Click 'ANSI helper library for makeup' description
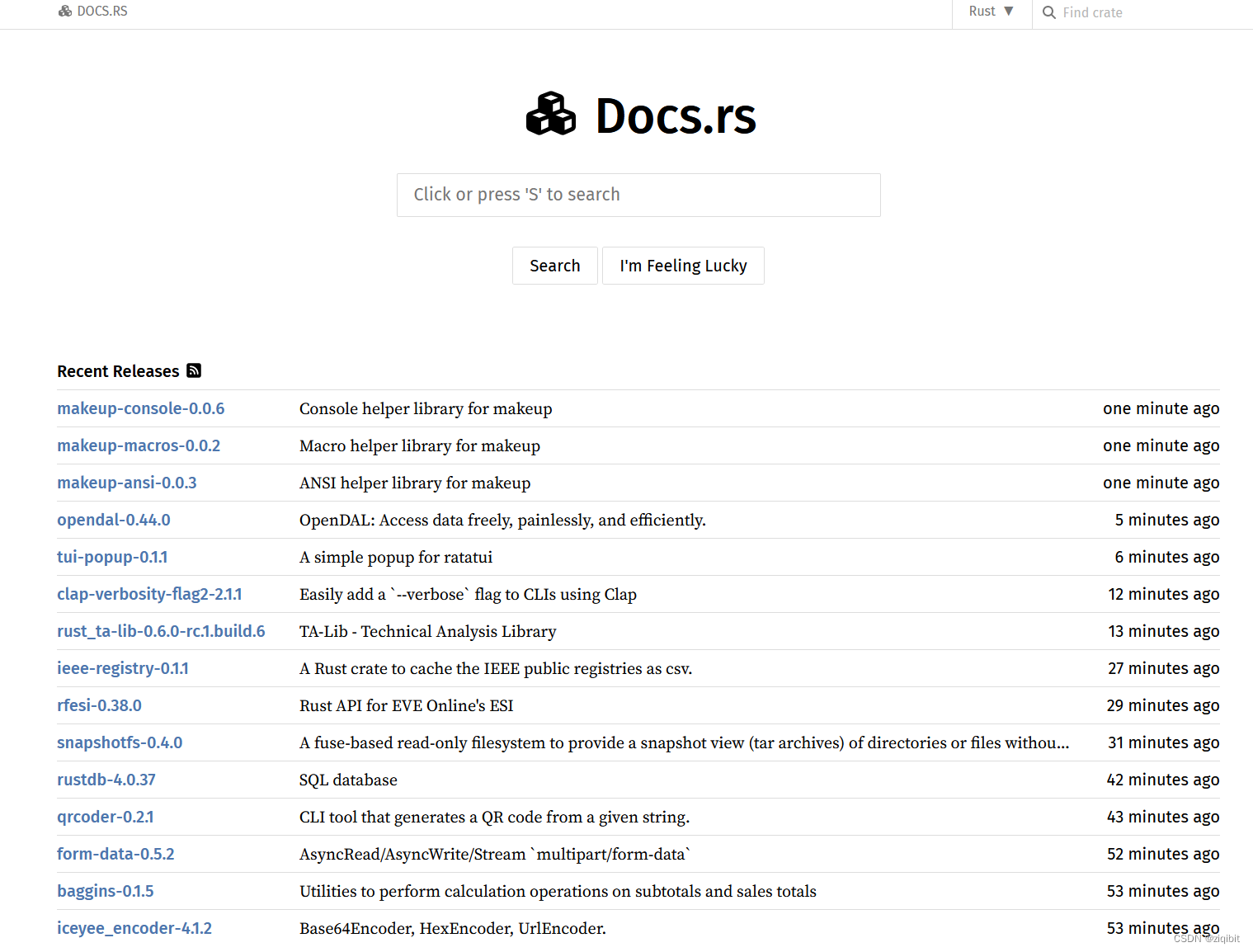The image size is (1253, 952). 415,483
